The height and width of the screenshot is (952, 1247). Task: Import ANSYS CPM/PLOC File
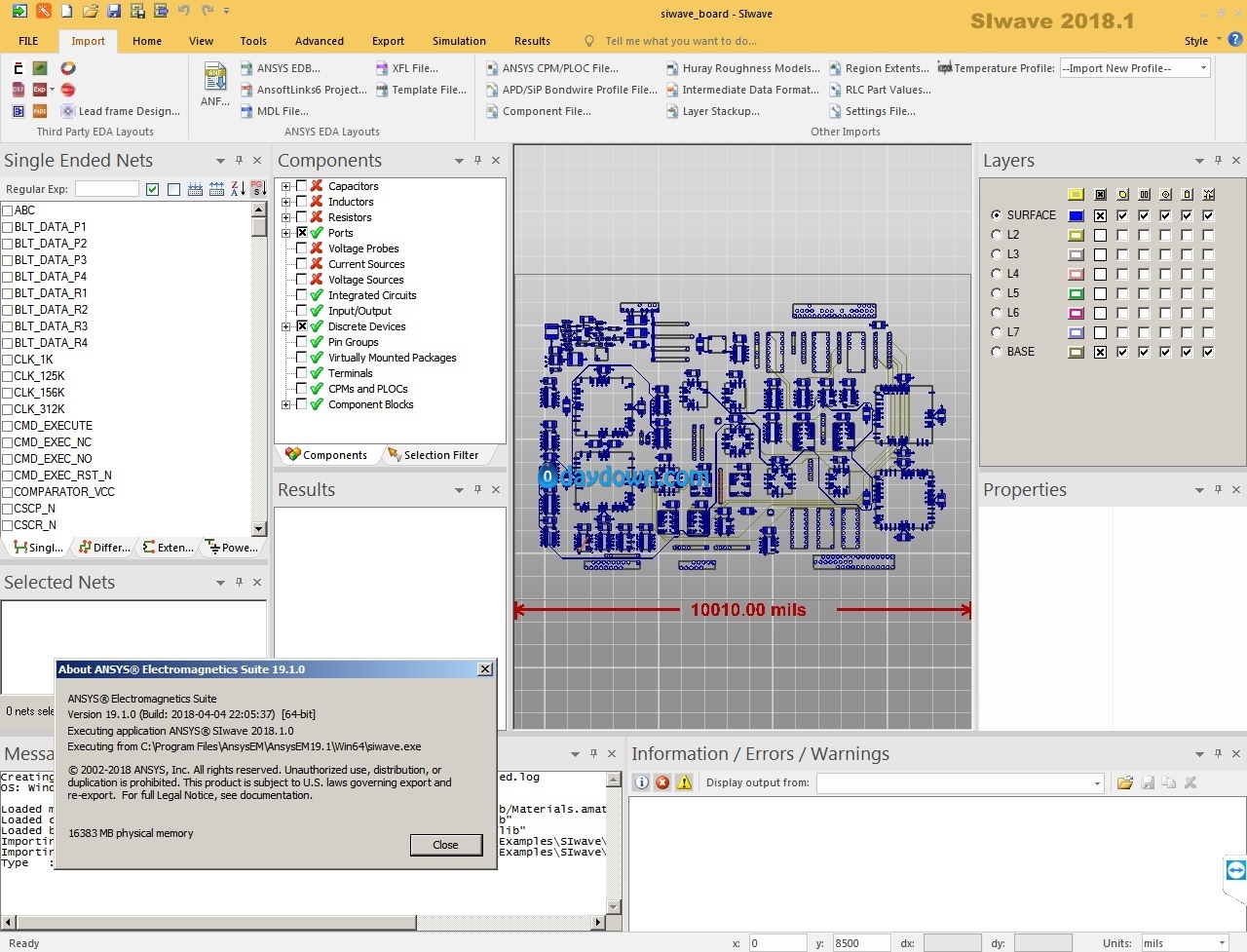point(551,68)
